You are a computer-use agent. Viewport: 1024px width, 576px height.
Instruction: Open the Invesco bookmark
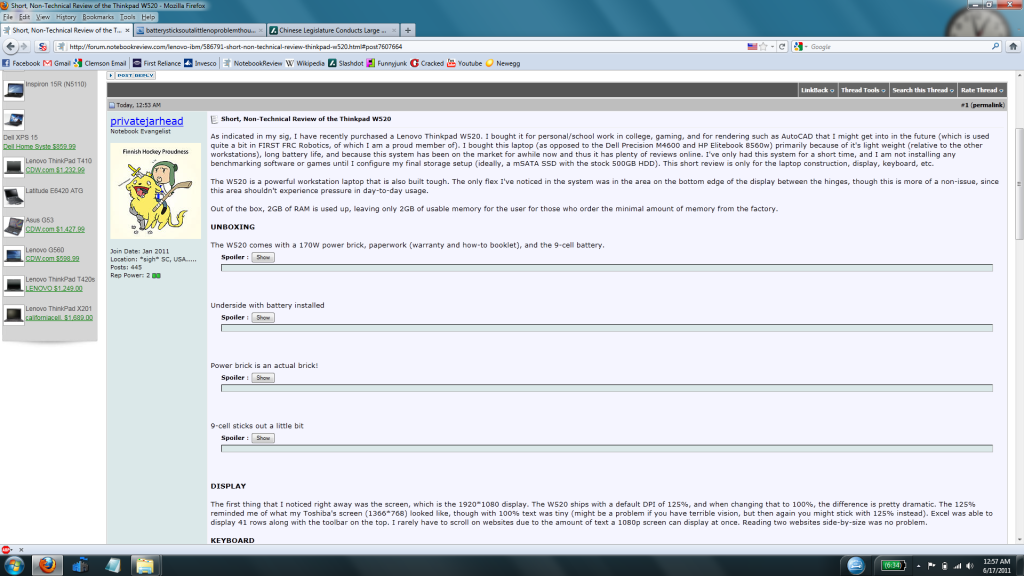(x=200, y=63)
